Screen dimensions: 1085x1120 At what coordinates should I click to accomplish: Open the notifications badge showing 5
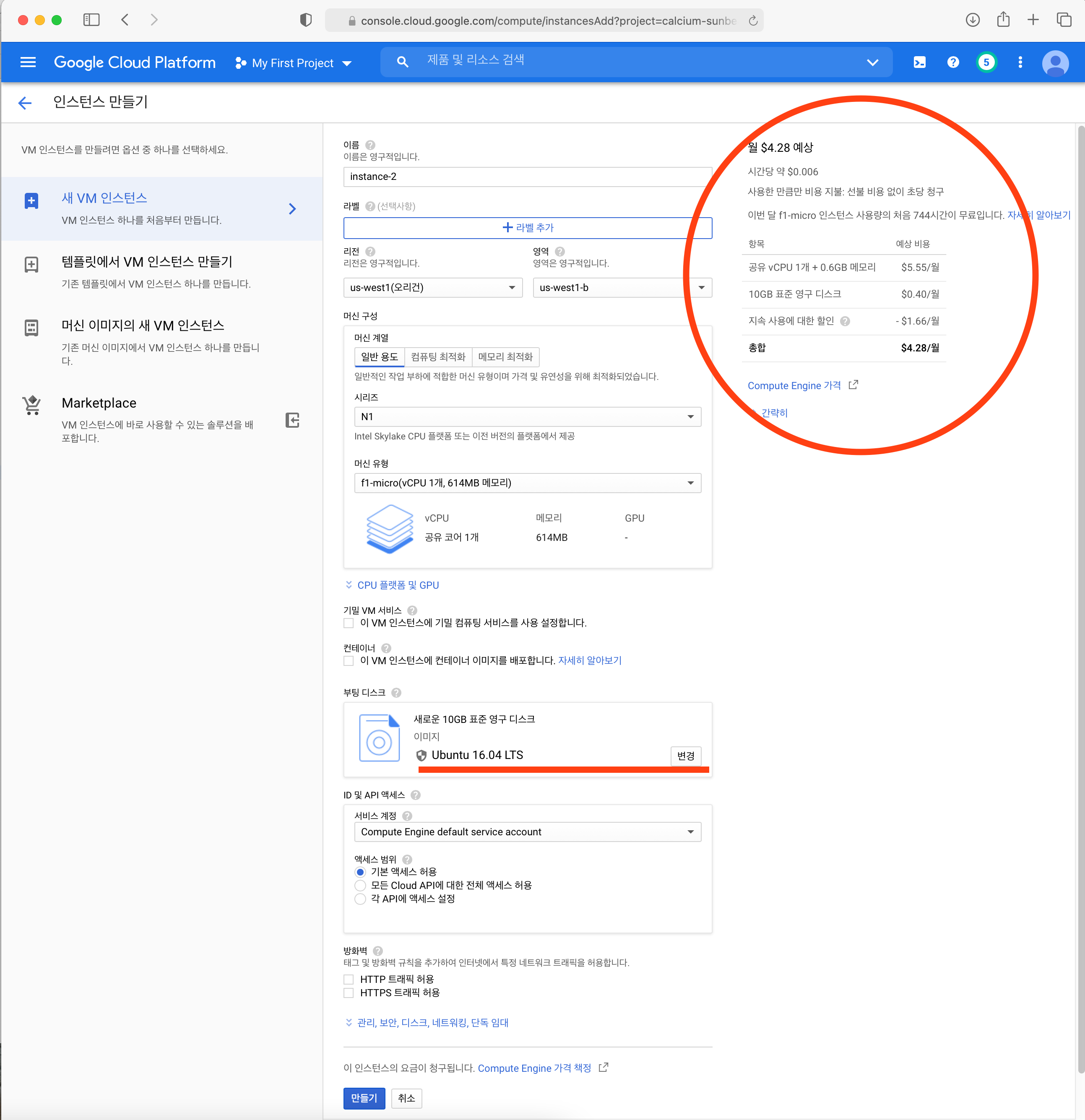[986, 62]
